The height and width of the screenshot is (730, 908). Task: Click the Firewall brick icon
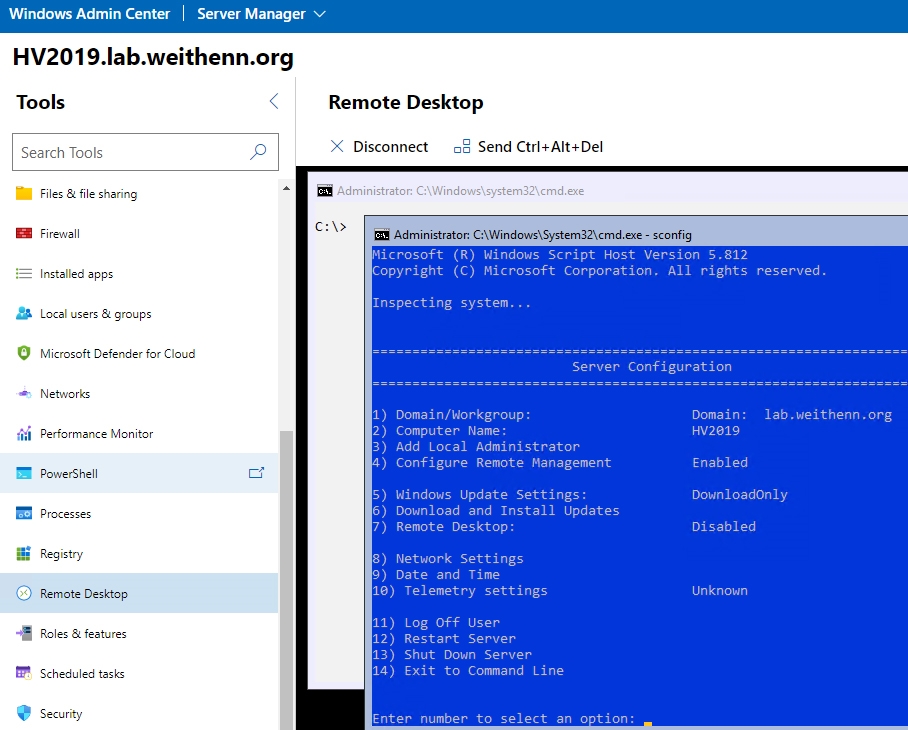point(24,233)
